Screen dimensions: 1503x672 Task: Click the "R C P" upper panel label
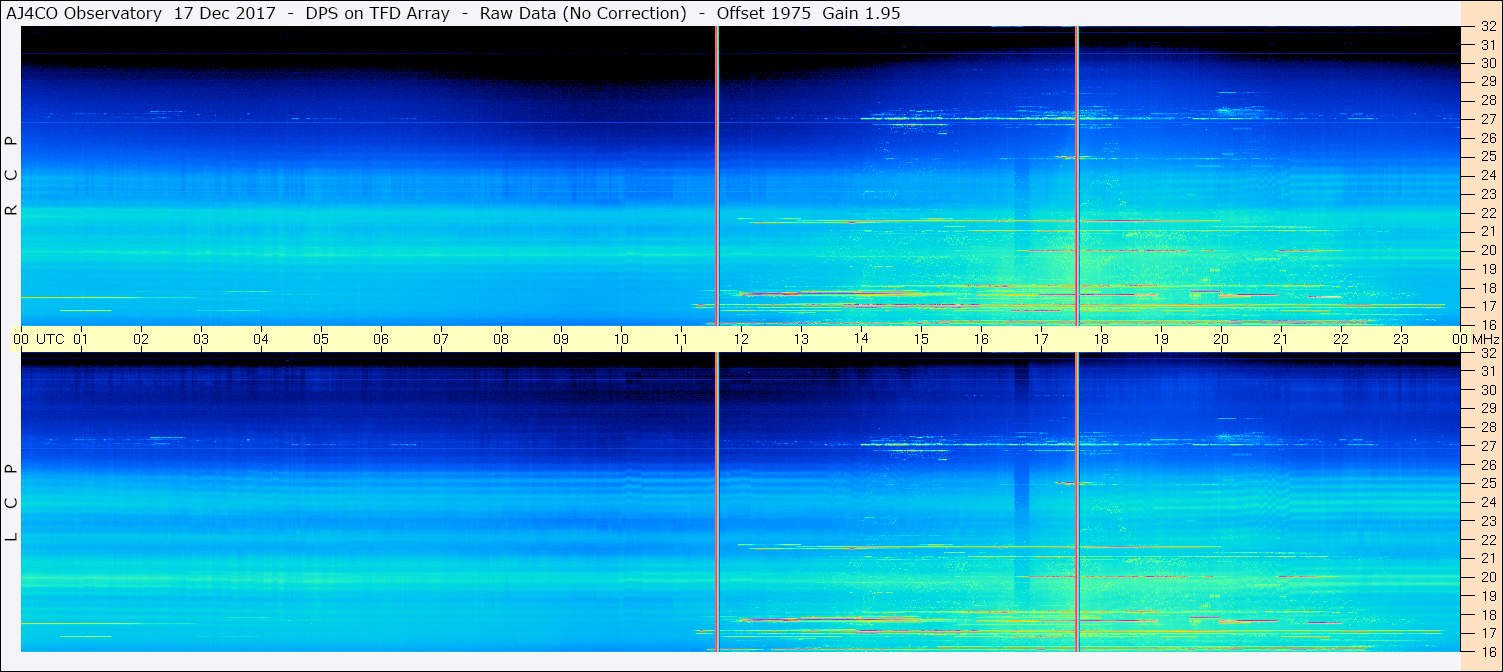pos(12,176)
